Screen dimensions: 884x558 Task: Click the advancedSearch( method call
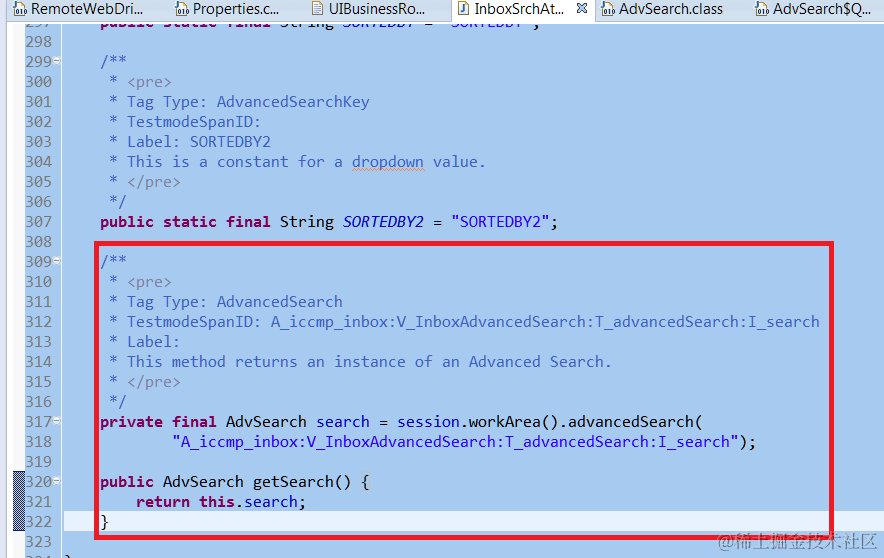tap(635, 422)
